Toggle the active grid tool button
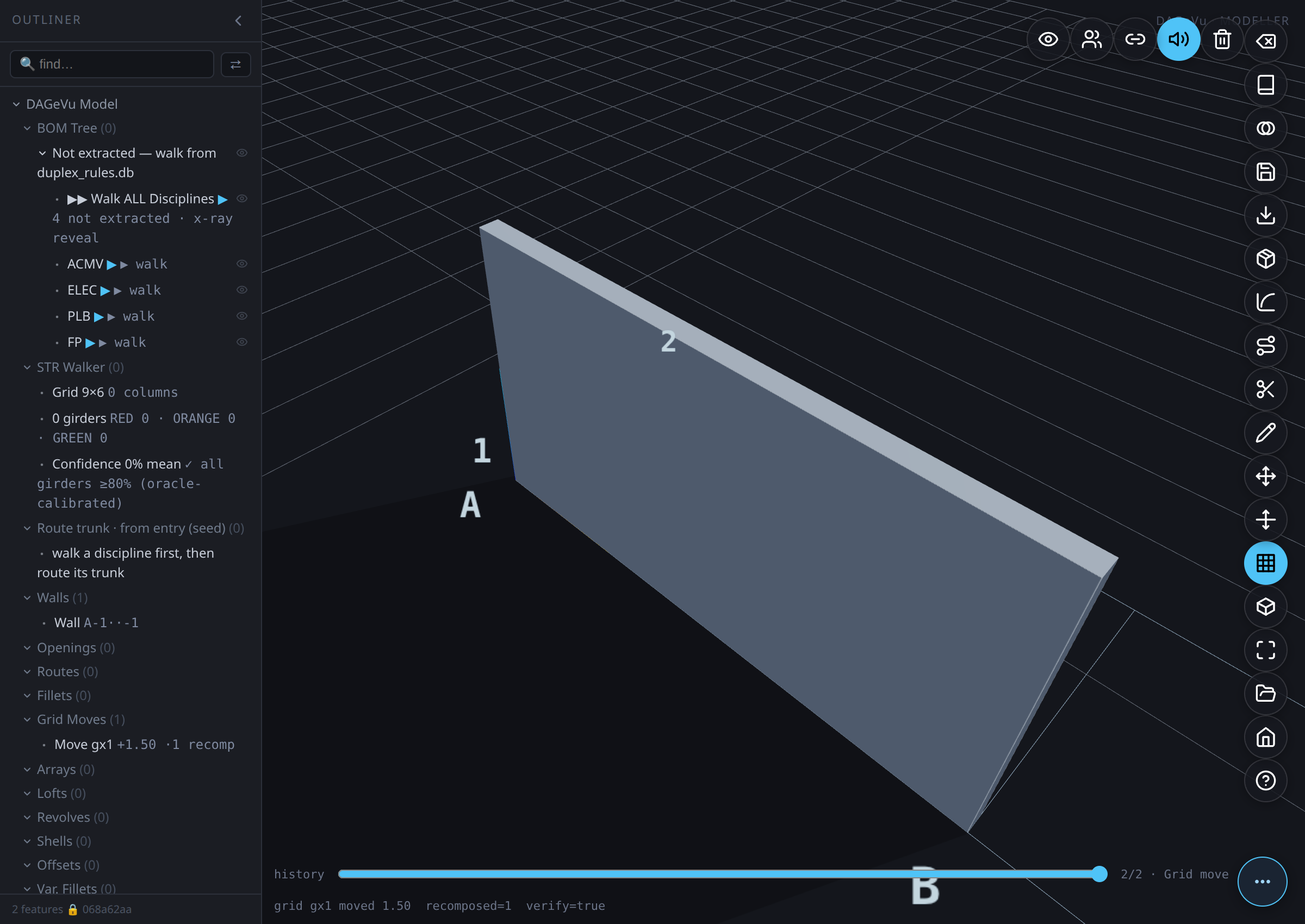 (x=1265, y=563)
